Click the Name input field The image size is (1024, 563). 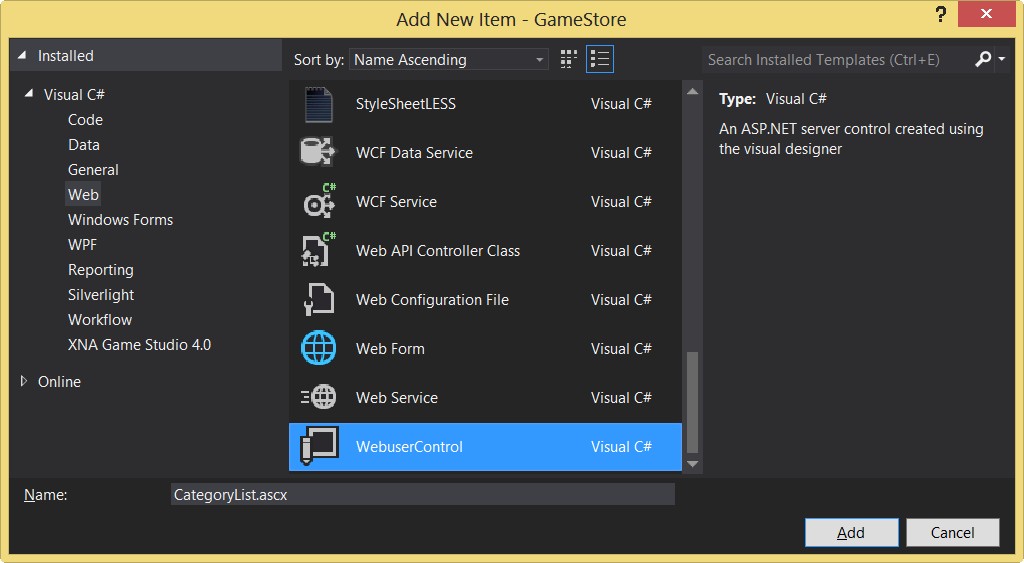(x=423, y=494)
